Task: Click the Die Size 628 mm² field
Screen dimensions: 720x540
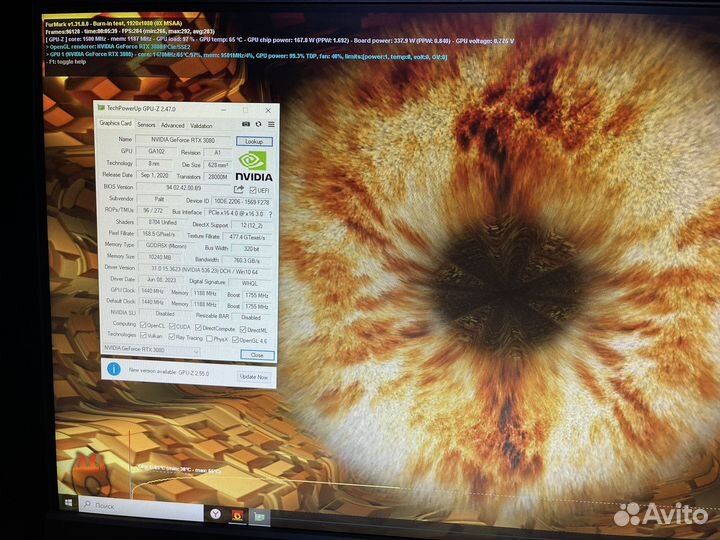Action: (218, 165)
